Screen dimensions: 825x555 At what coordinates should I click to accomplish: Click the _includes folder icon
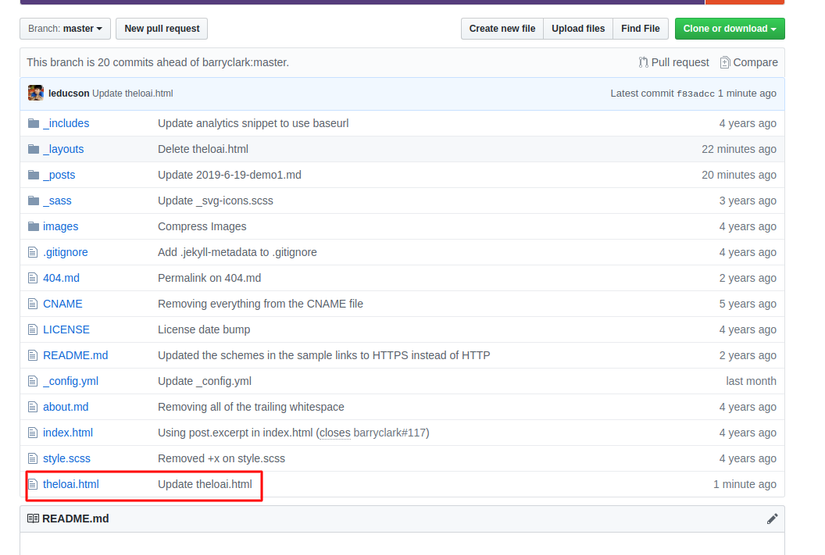click(x=34, y=123)
